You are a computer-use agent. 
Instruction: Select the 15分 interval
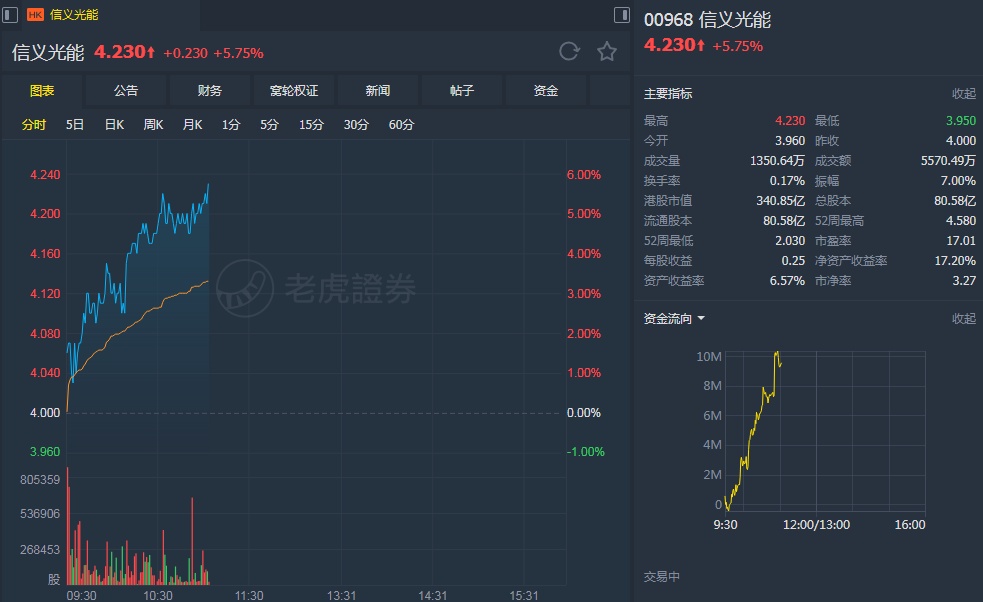pyautogui.click(x=311, y=125)
